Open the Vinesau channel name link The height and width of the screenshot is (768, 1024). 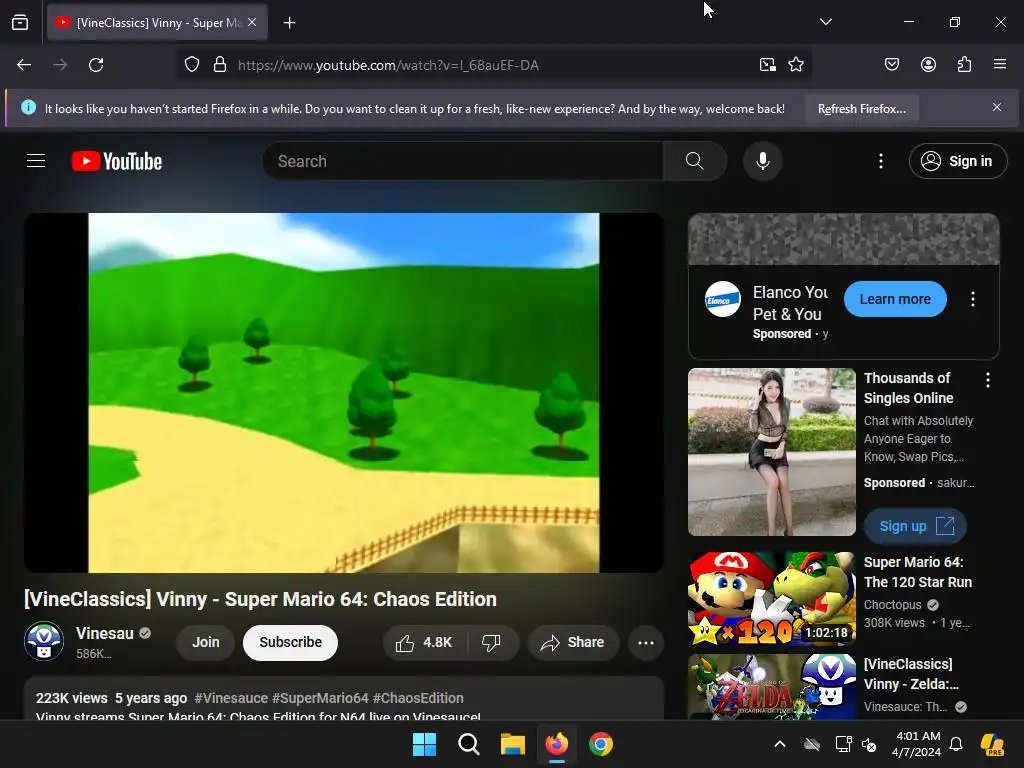[104, 633]
